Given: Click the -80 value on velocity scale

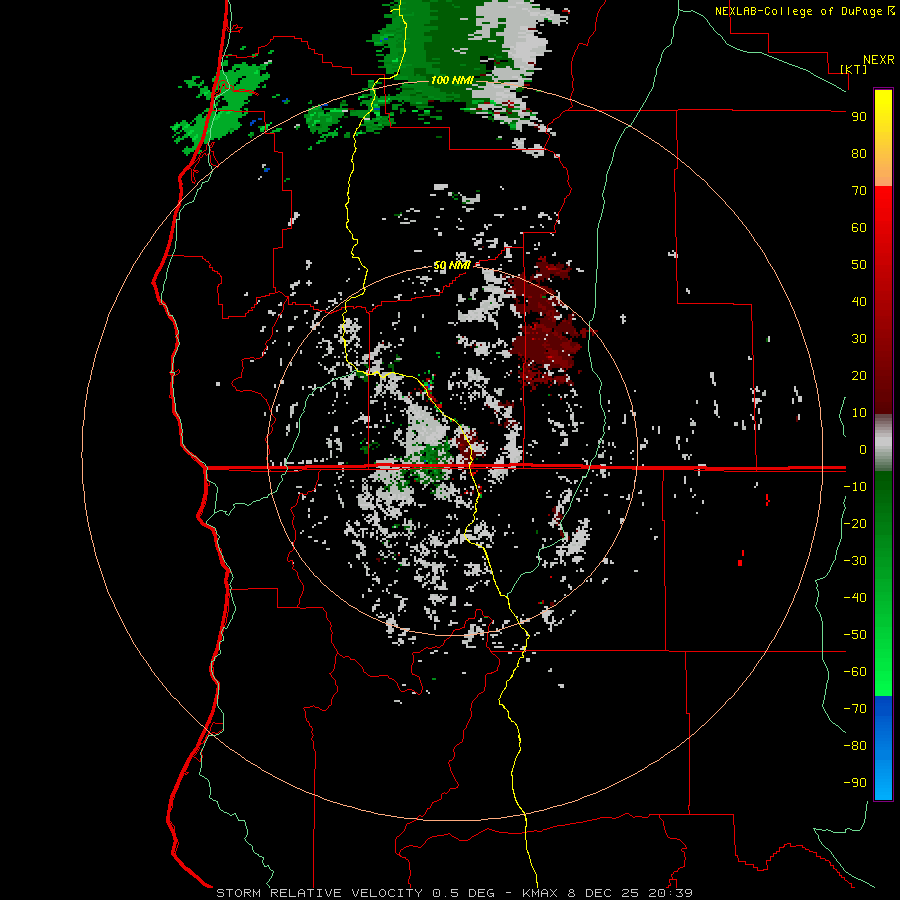Looking at the screenshot, I should (x=855, y=746).
